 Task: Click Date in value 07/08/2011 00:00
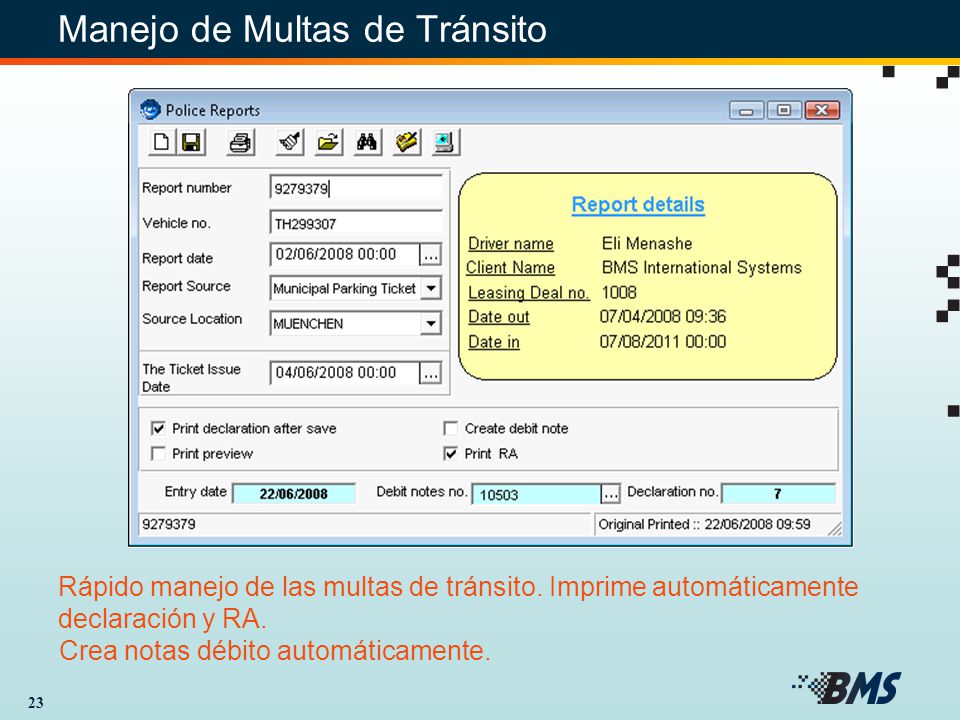pos(662,342)
